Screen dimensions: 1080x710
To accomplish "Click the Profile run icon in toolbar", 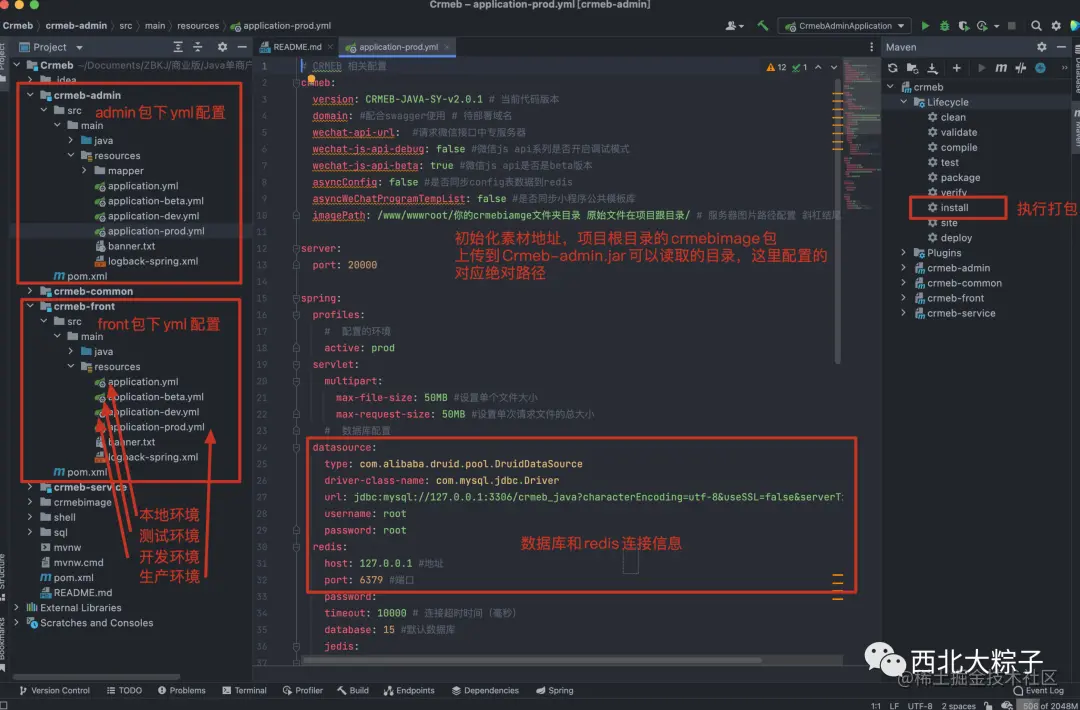I will (x=982, y=25).
